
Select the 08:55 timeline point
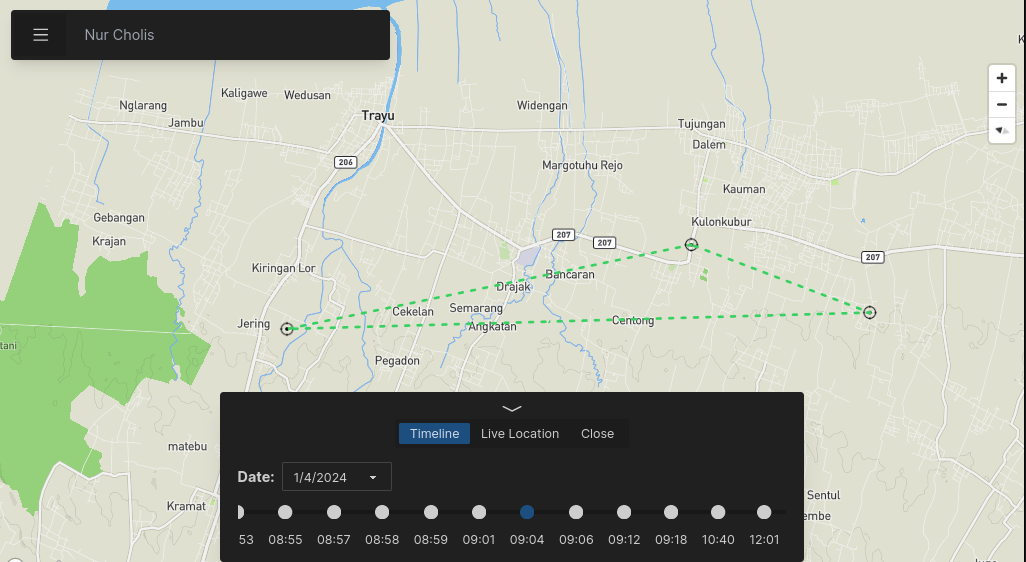click(x=285, y=512)
